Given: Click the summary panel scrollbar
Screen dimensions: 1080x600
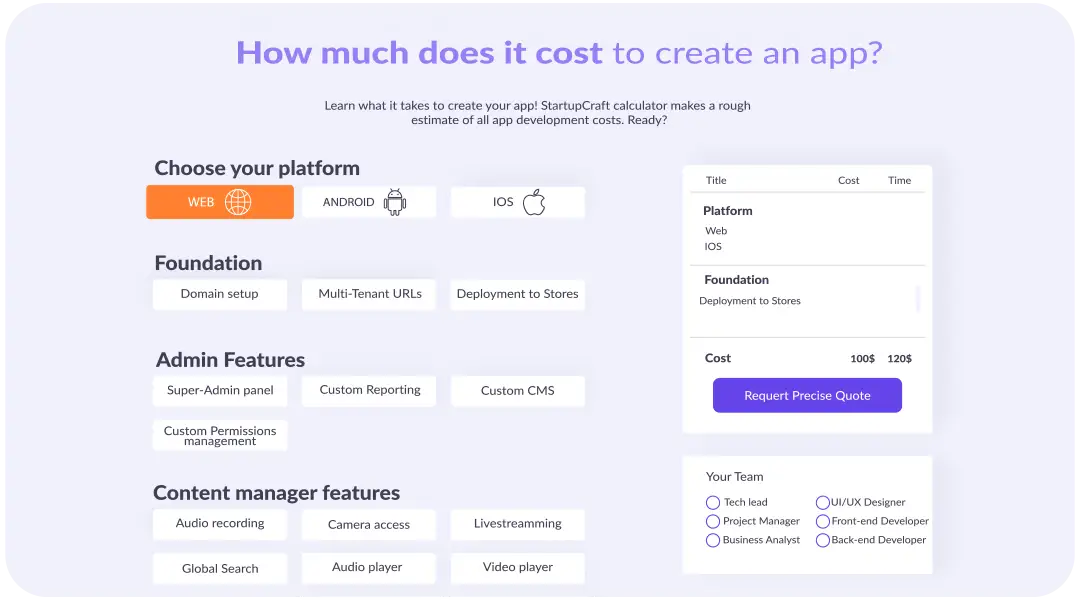Looking at the screenshot, I should pos(918,299).
